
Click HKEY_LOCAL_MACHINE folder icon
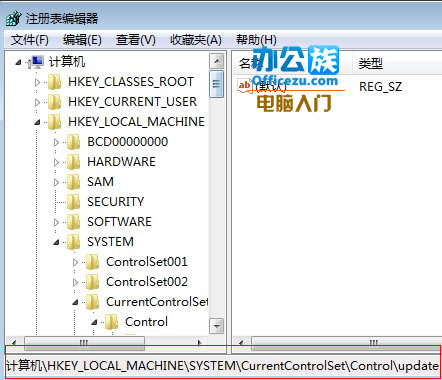pyautogui.click(x=54, y=122)
